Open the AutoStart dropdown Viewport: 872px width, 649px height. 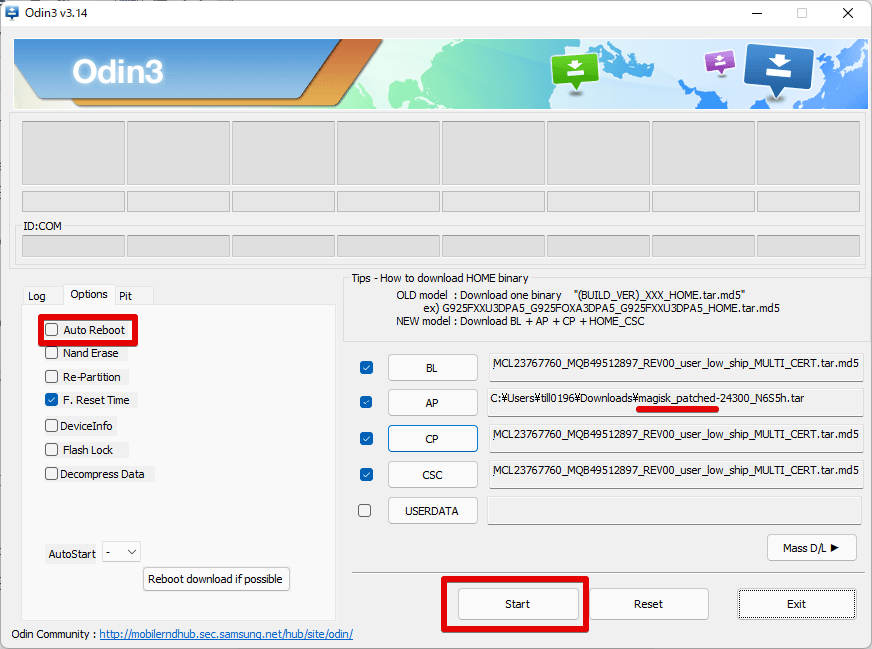(x=122, y=552)
